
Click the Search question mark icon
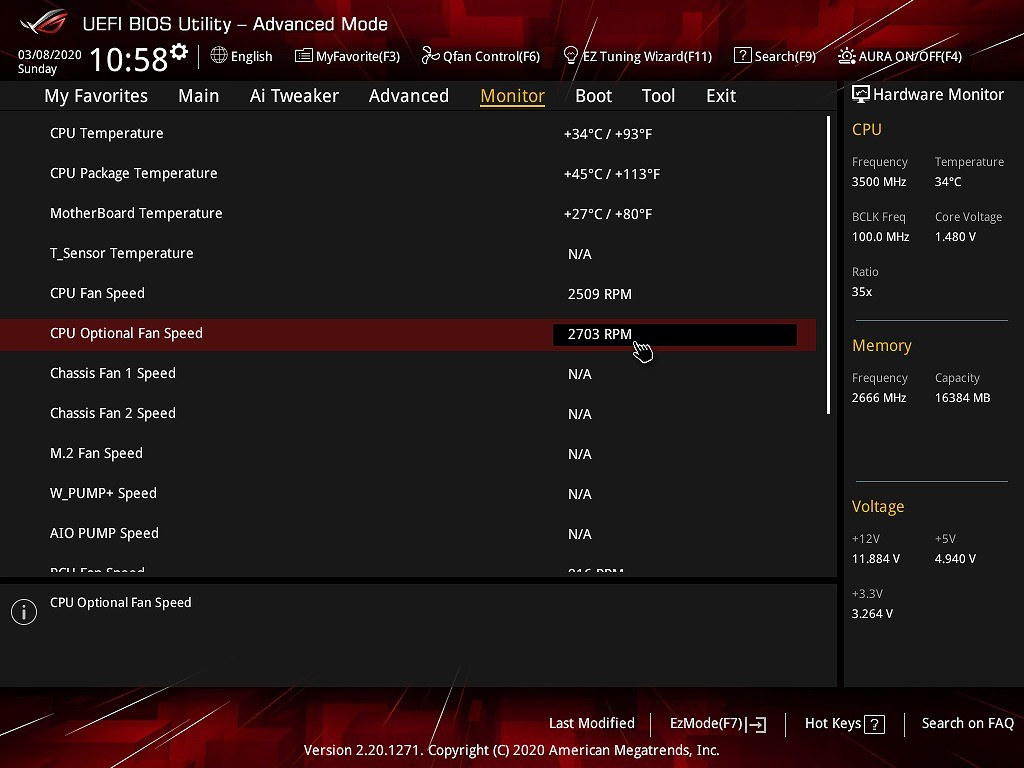[x=743, y=56]
